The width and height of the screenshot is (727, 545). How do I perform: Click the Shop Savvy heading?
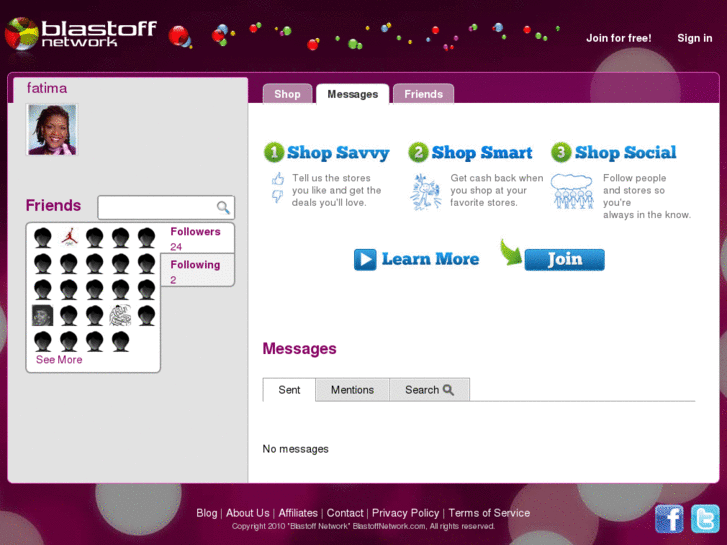(338, 153)
